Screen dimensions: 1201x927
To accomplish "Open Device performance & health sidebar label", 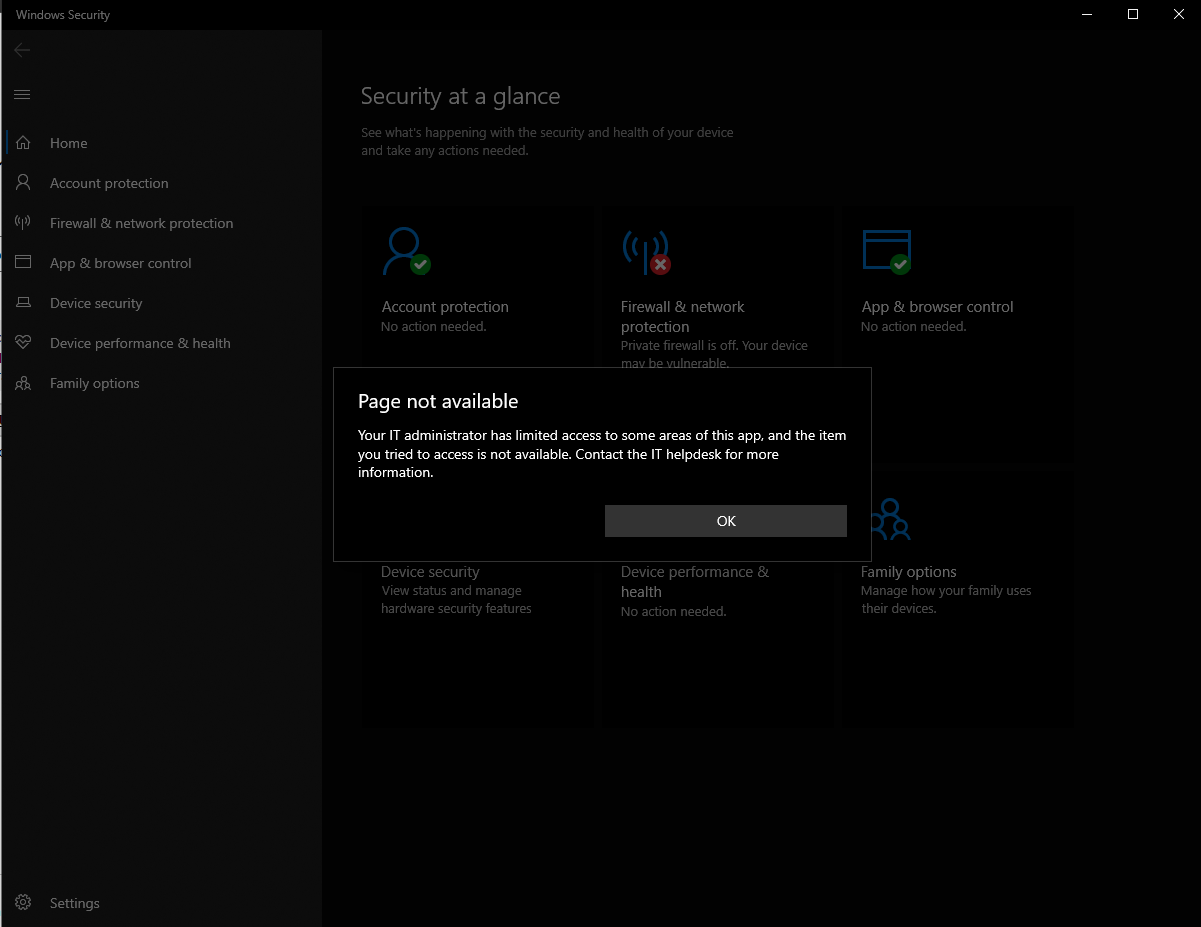I will [x=140, y=343].
